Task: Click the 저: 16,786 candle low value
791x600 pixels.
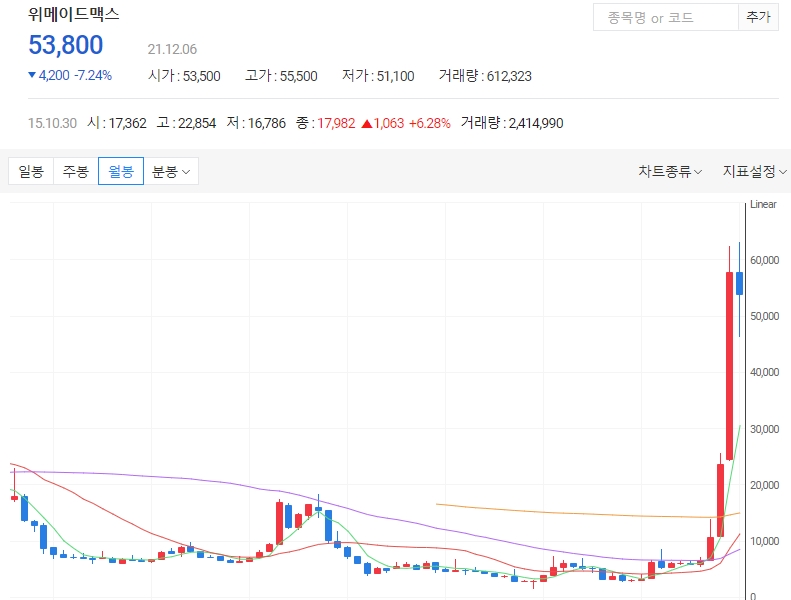Action: coord(256,123)
